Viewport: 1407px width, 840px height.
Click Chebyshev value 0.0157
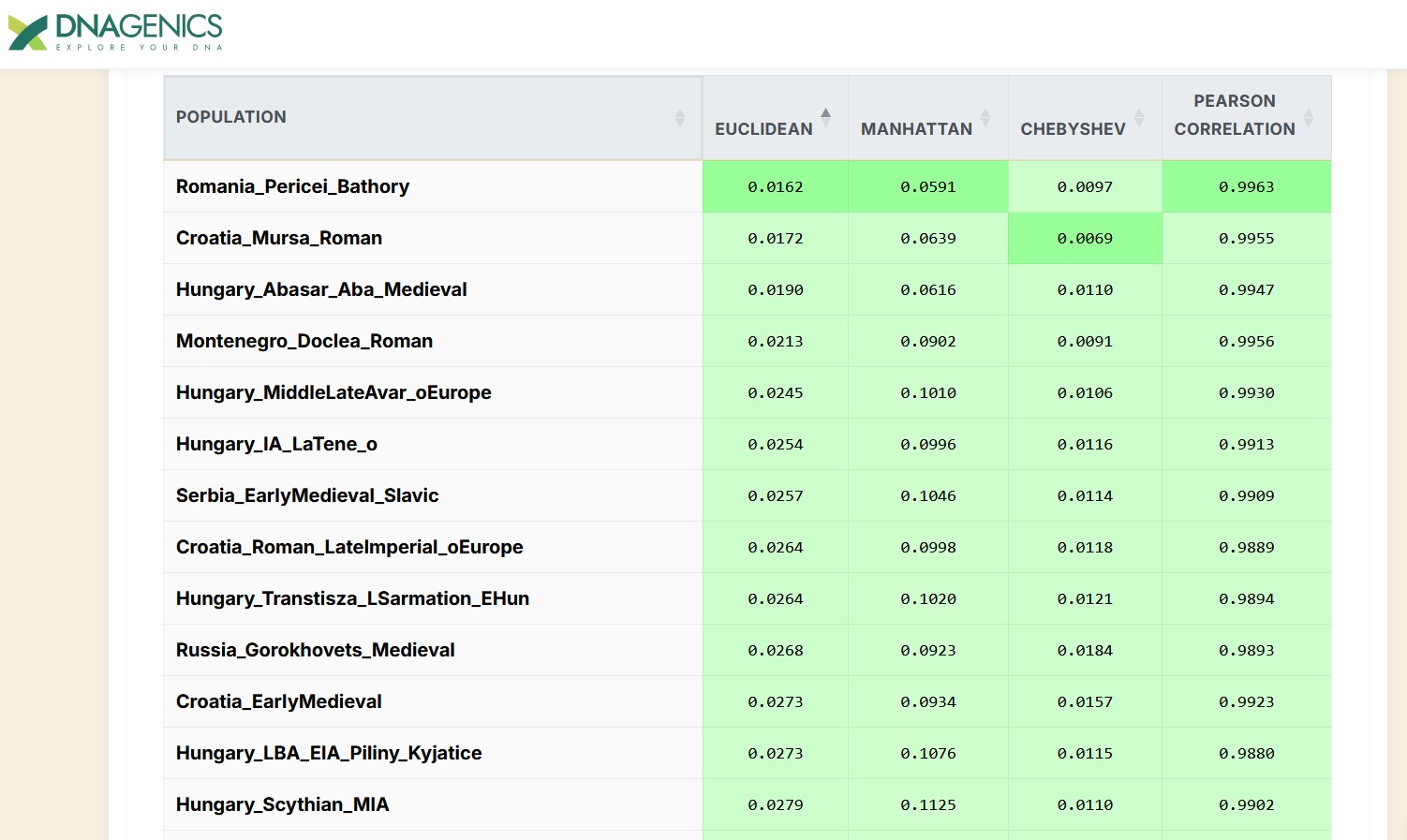point(1085,702)
